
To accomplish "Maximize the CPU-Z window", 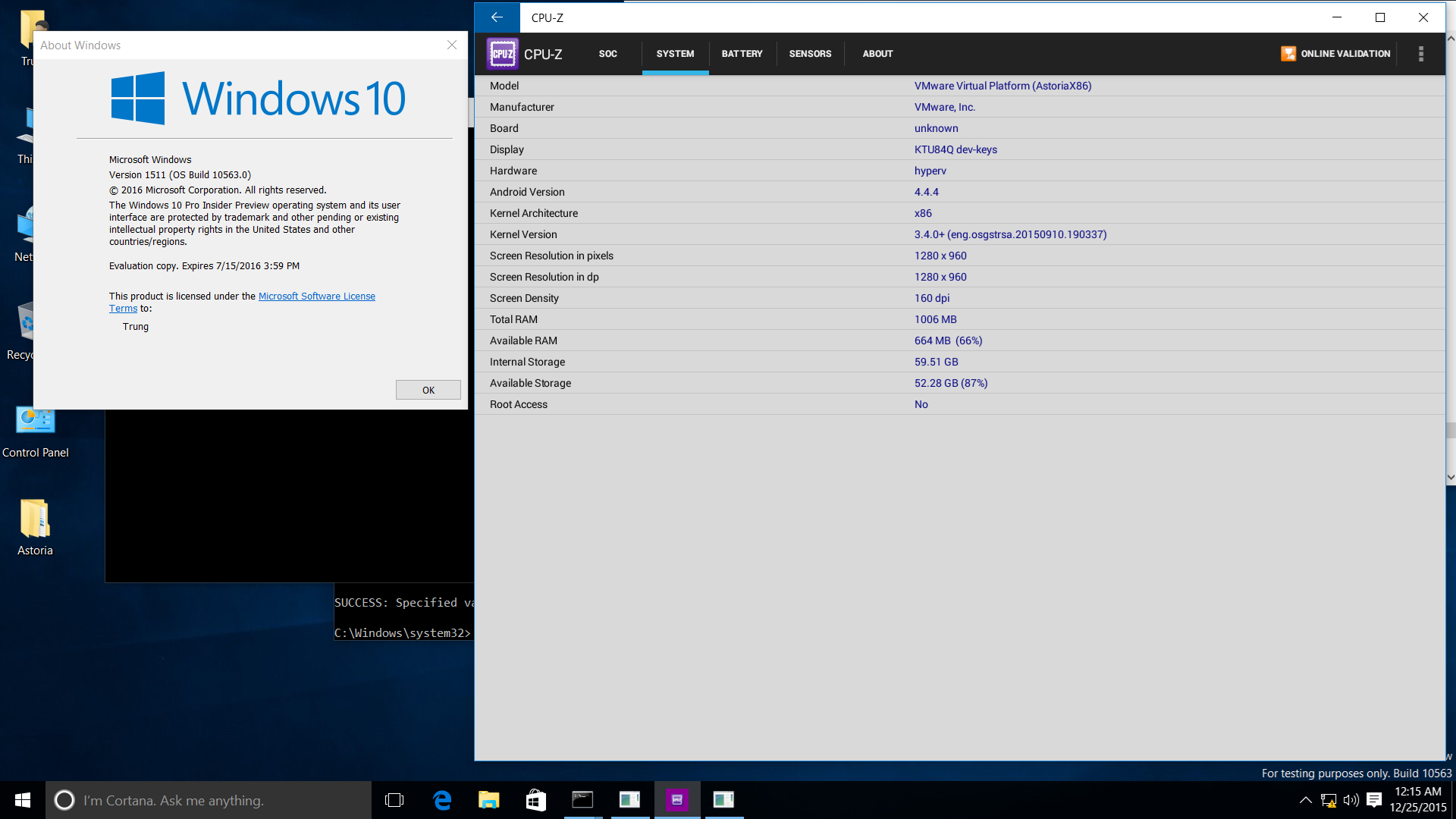I will [1380, 17].
